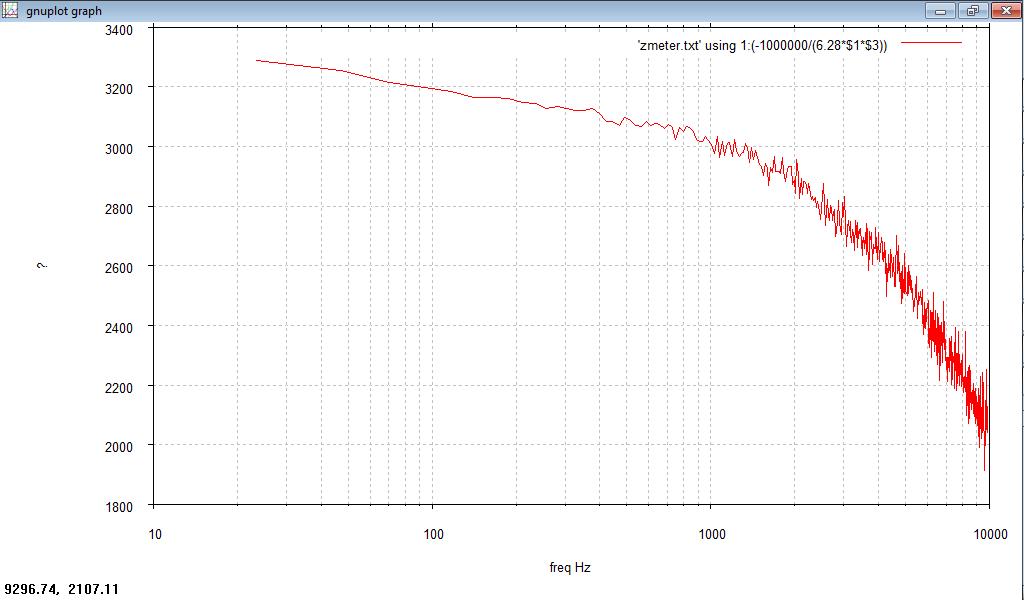Click the red legend line sample
This screenshot has height=600, width=1024.
[x=931, y=43]
